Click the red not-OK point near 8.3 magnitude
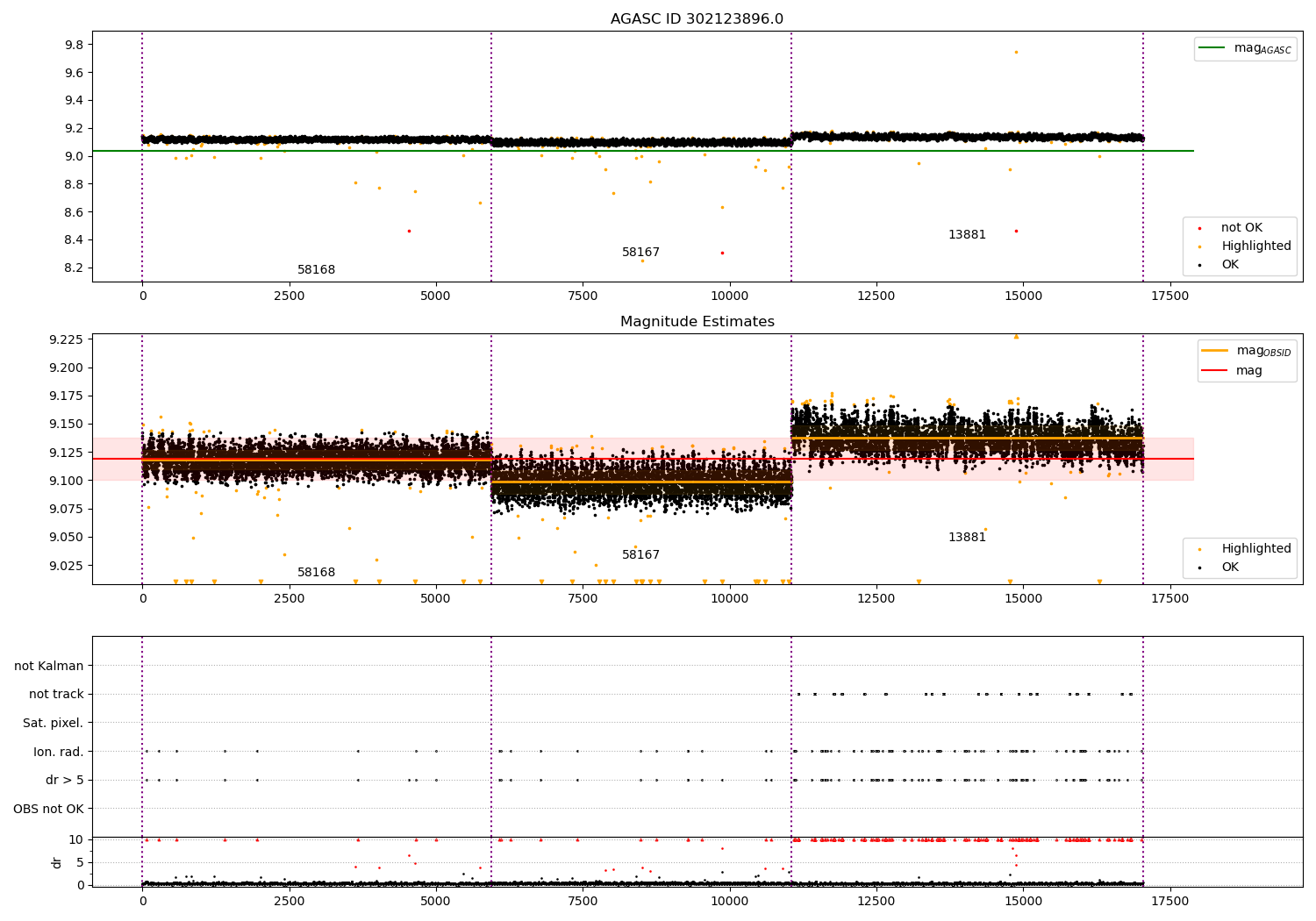The height and width of the screenshot is (921, 1316). point(722,253)
